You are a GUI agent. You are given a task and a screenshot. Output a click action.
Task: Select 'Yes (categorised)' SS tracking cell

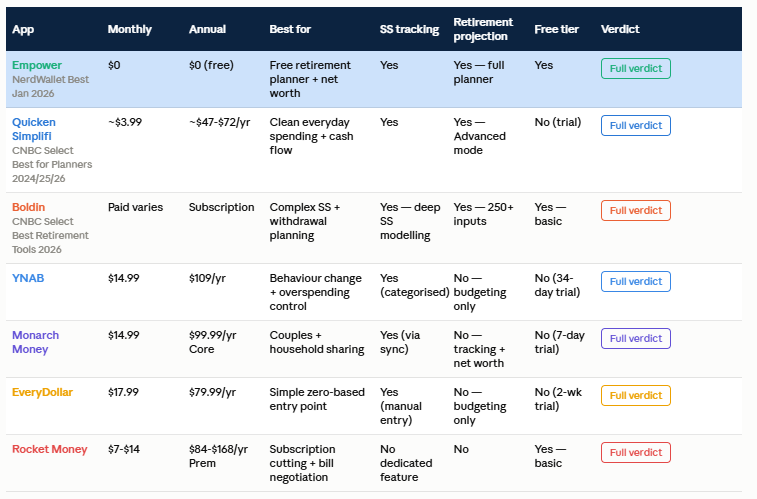pos(415,285)
